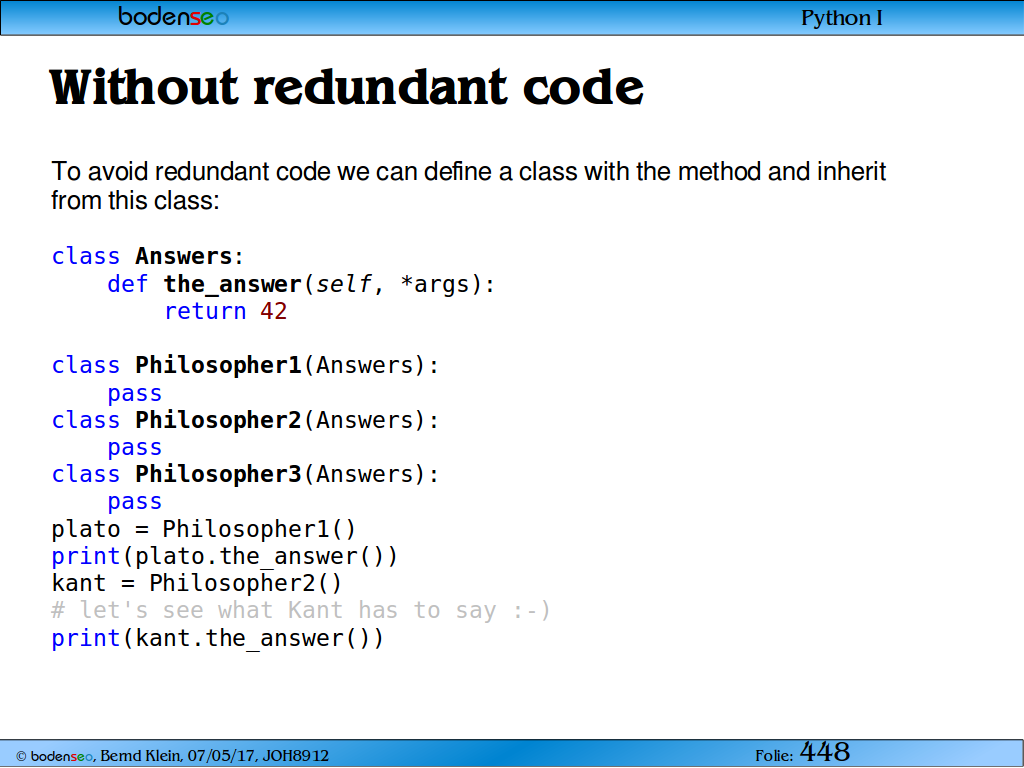Click 'class Philosopher1(Answers):' line
The height and width of the screenshot is (768, 1024).
(x=245, y=365)
